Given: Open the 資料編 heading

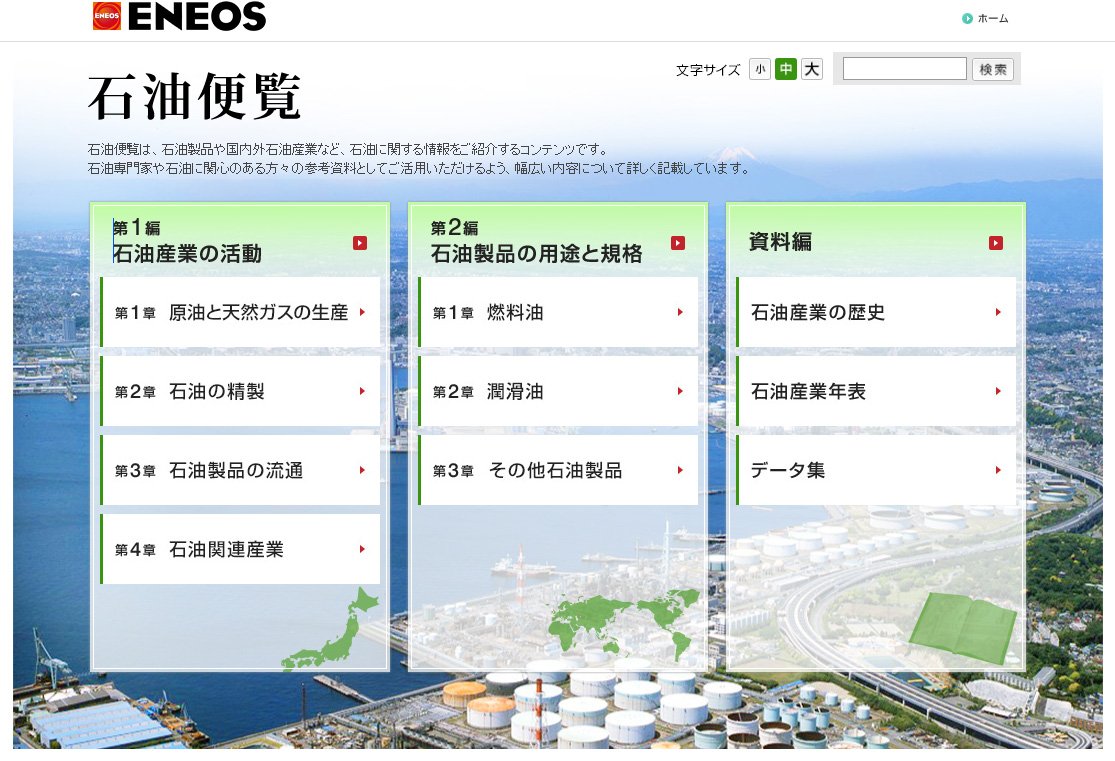Looking at the screenshot, I should click(x=780, y=242).
